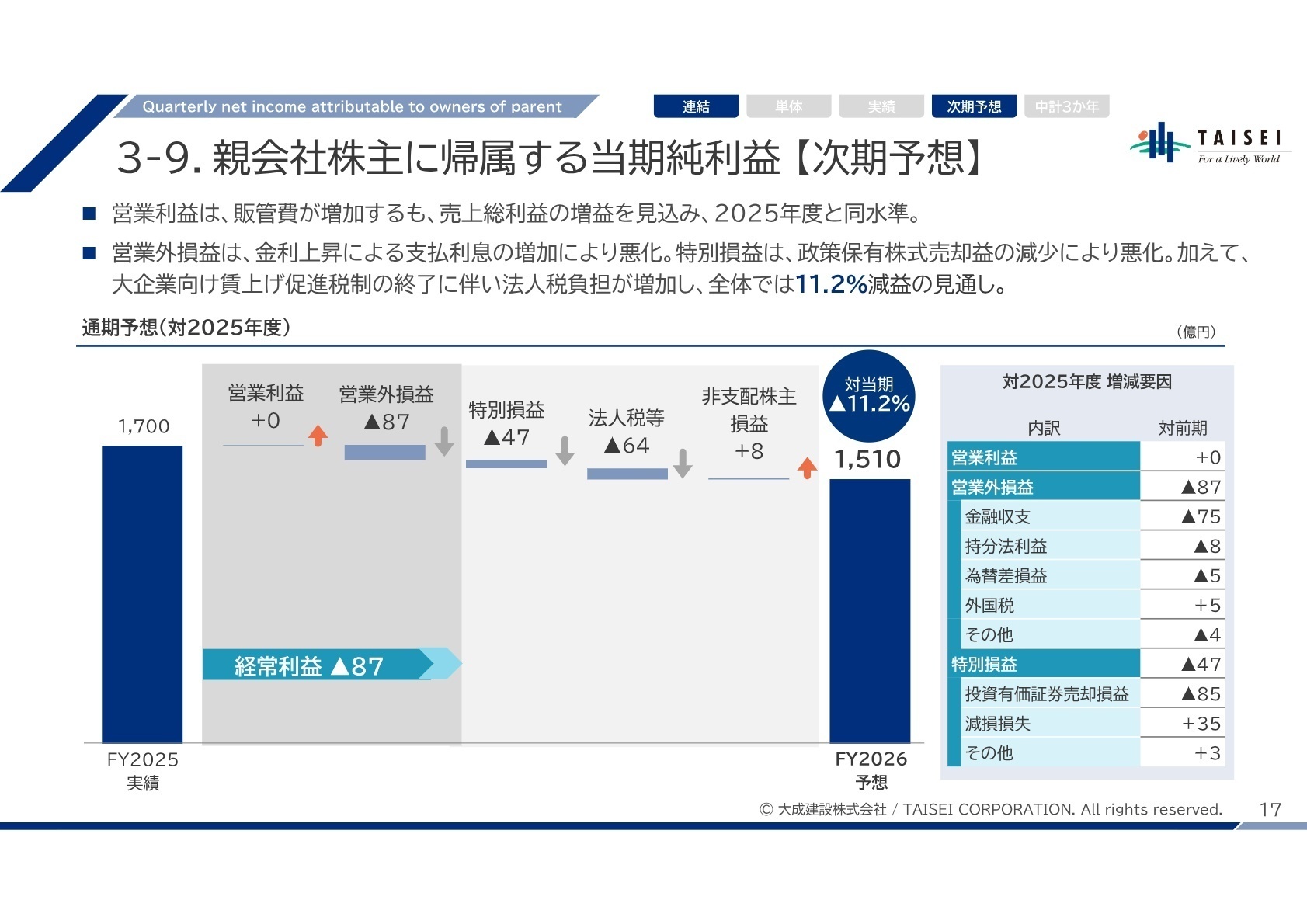Click the ▲75 value cell
1307x924 pixels.
tap(1183, 516)
